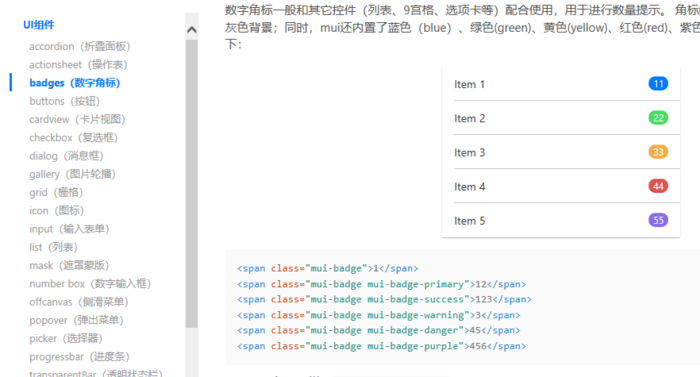Click the blue badge showing 11
This screenshot has width=700, height=377.
pyautogui.click(x=658, y=84)
